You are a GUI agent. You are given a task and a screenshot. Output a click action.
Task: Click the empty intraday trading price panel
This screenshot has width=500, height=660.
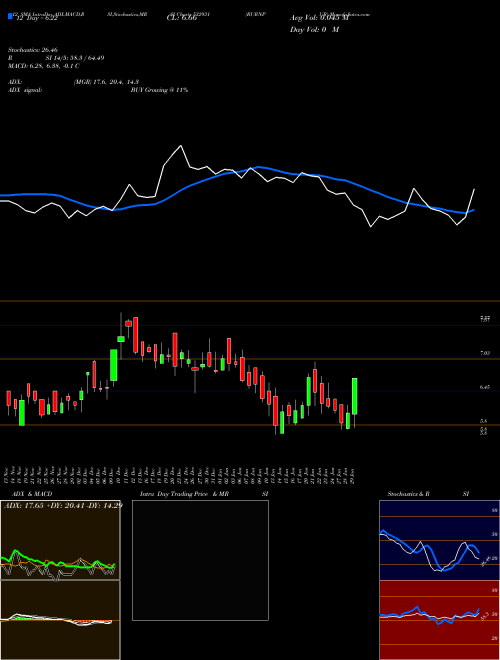[x=200, y=560]
